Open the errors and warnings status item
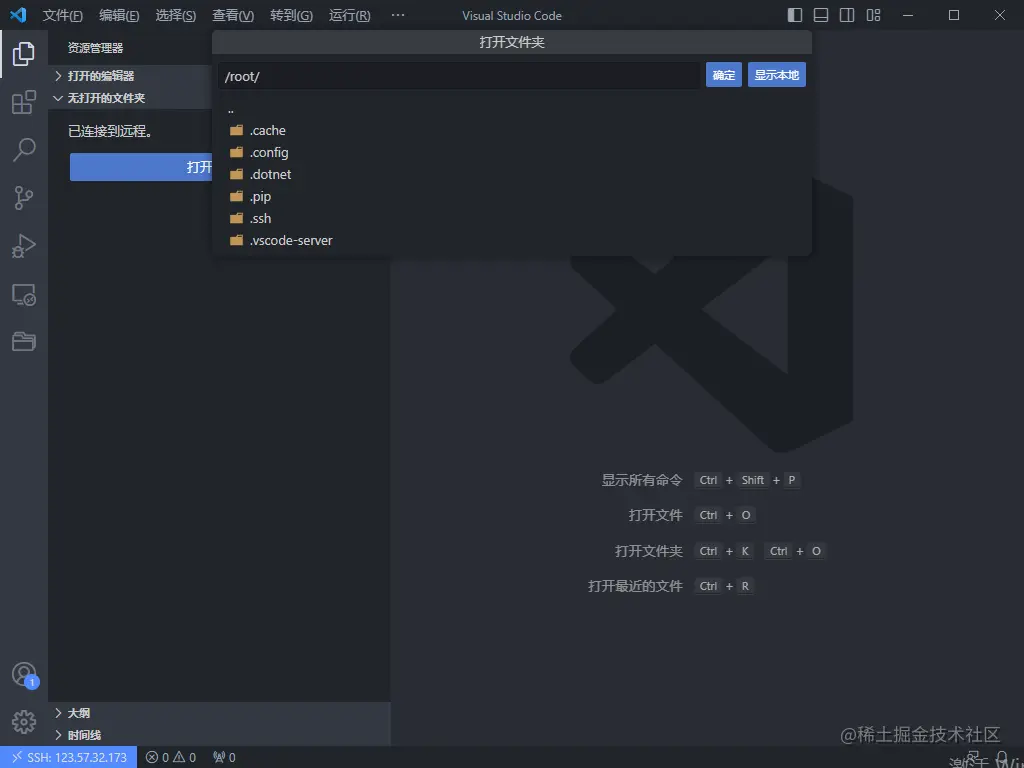1024x768 pixels. 170,758
